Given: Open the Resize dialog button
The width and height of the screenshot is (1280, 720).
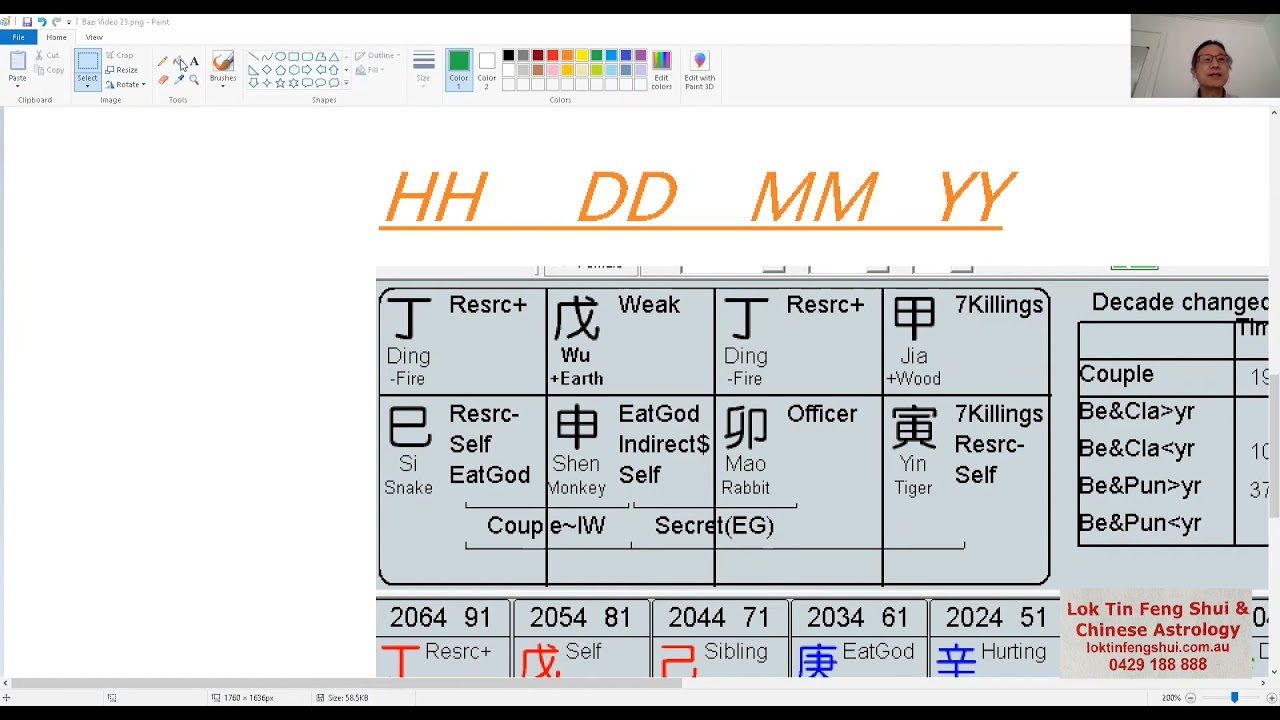Looking at the screenshot, I should (122, 70).
